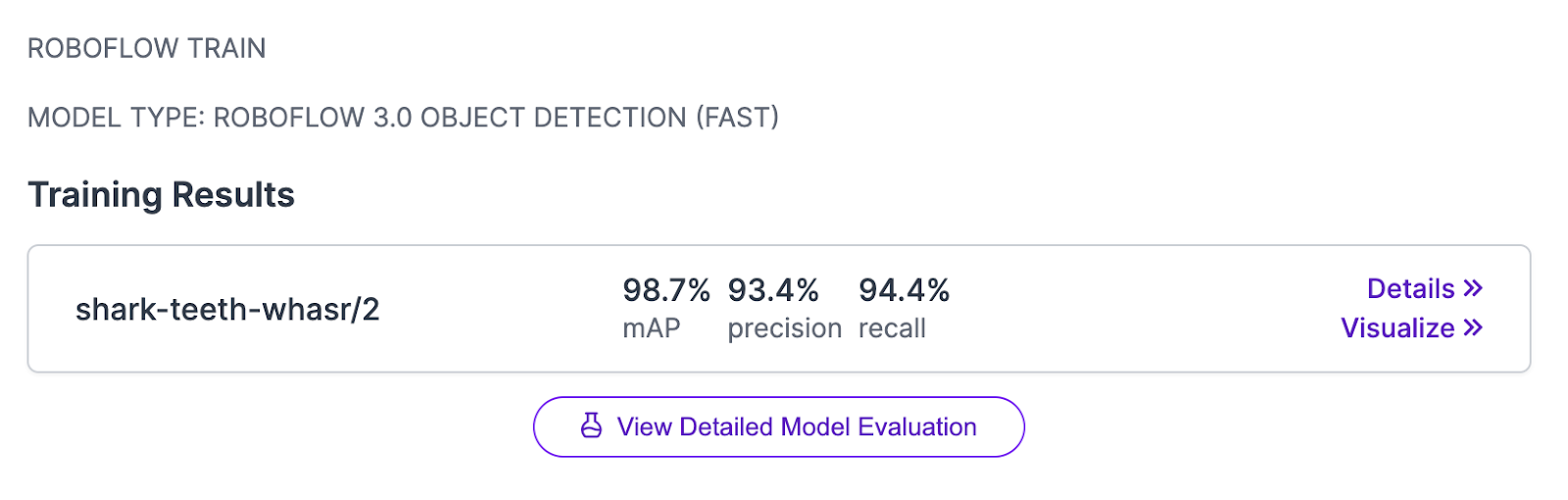
Task: Click the 93.4% precision value
Action: click(772, 290)
